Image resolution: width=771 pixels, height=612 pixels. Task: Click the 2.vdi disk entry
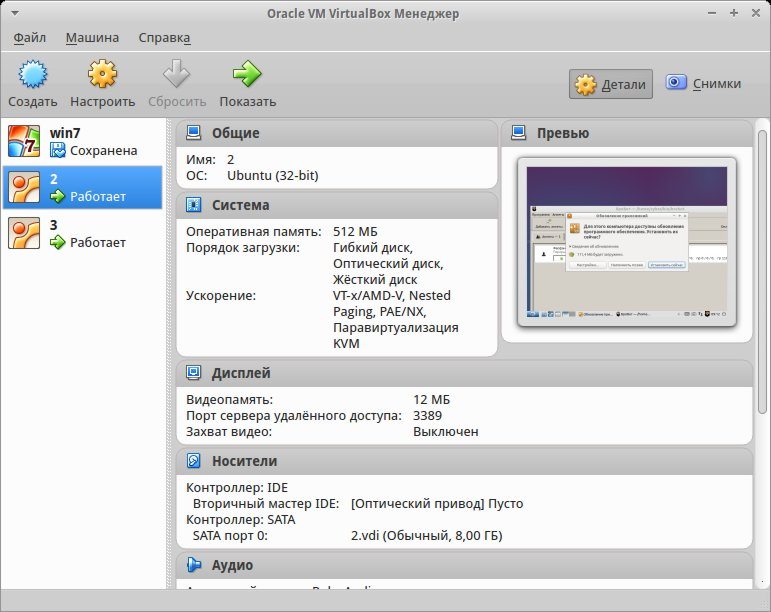tap(426, 535)
